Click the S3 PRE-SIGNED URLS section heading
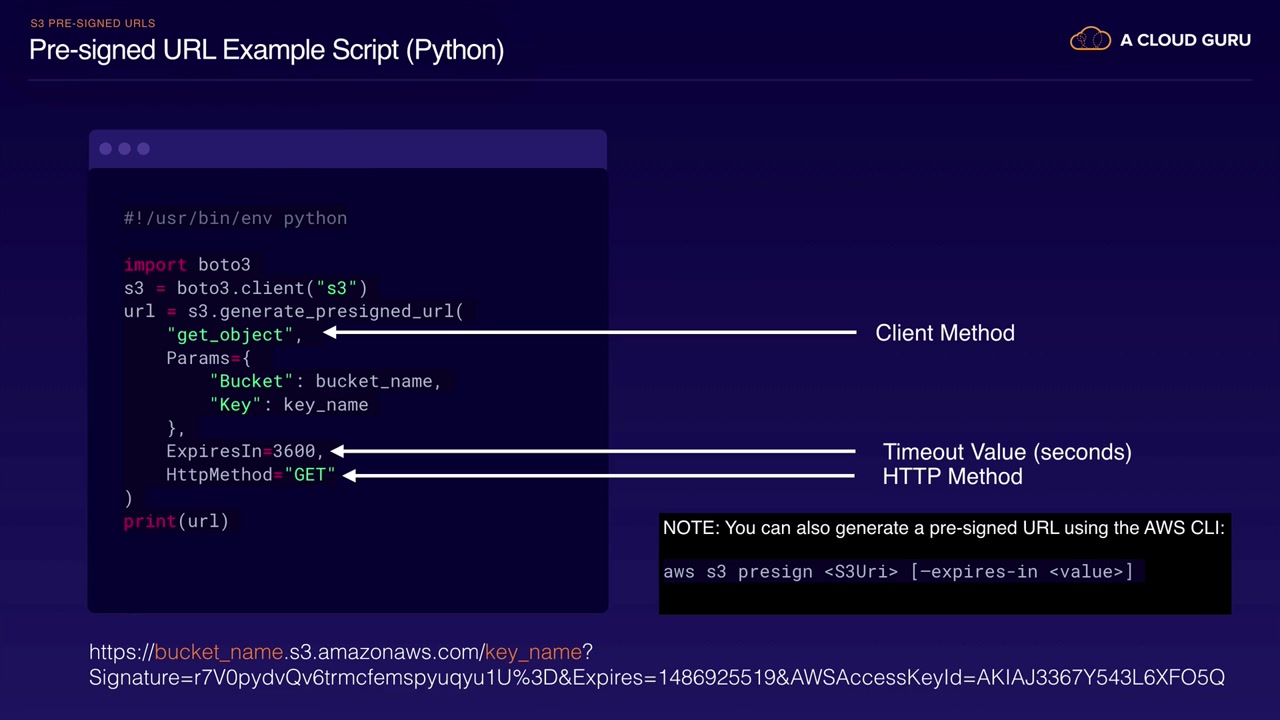Viewport: 1280px width, 720px height. [93, 23]
